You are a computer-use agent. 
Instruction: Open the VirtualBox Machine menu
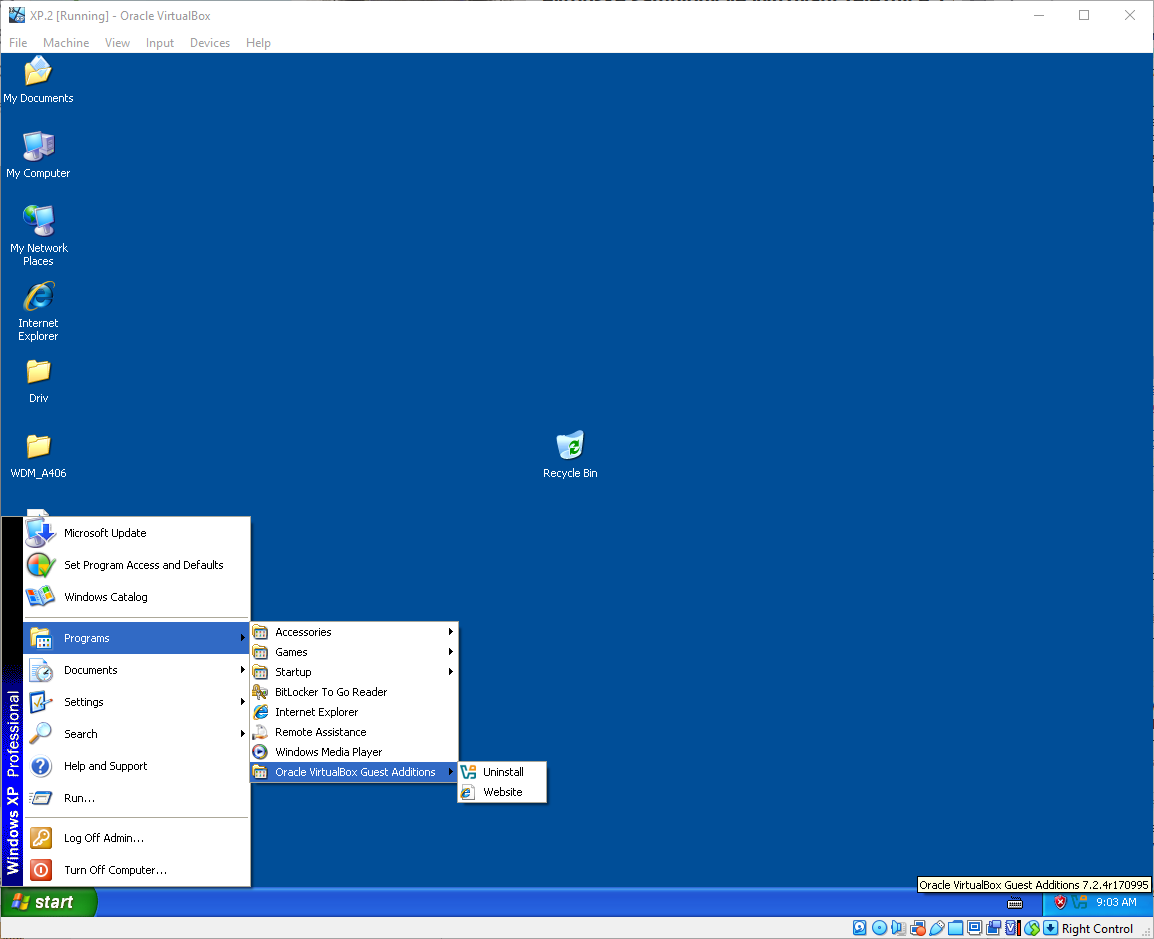click(x=66, y=43)
